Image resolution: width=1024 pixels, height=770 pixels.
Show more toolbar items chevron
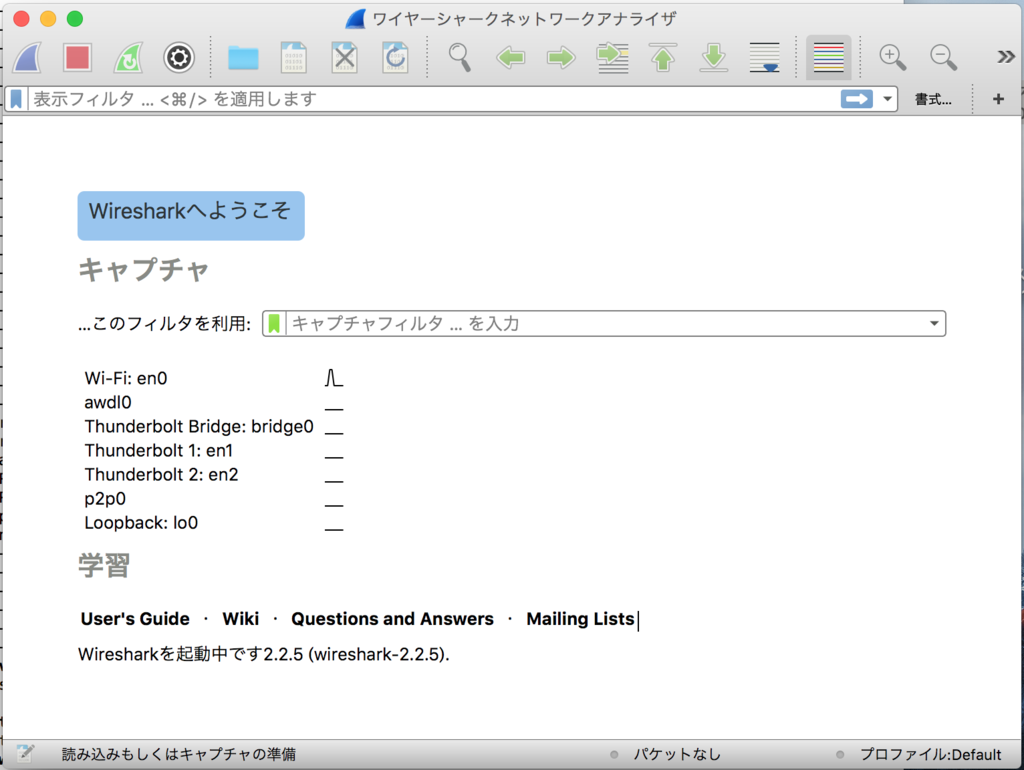(1005, 57)
